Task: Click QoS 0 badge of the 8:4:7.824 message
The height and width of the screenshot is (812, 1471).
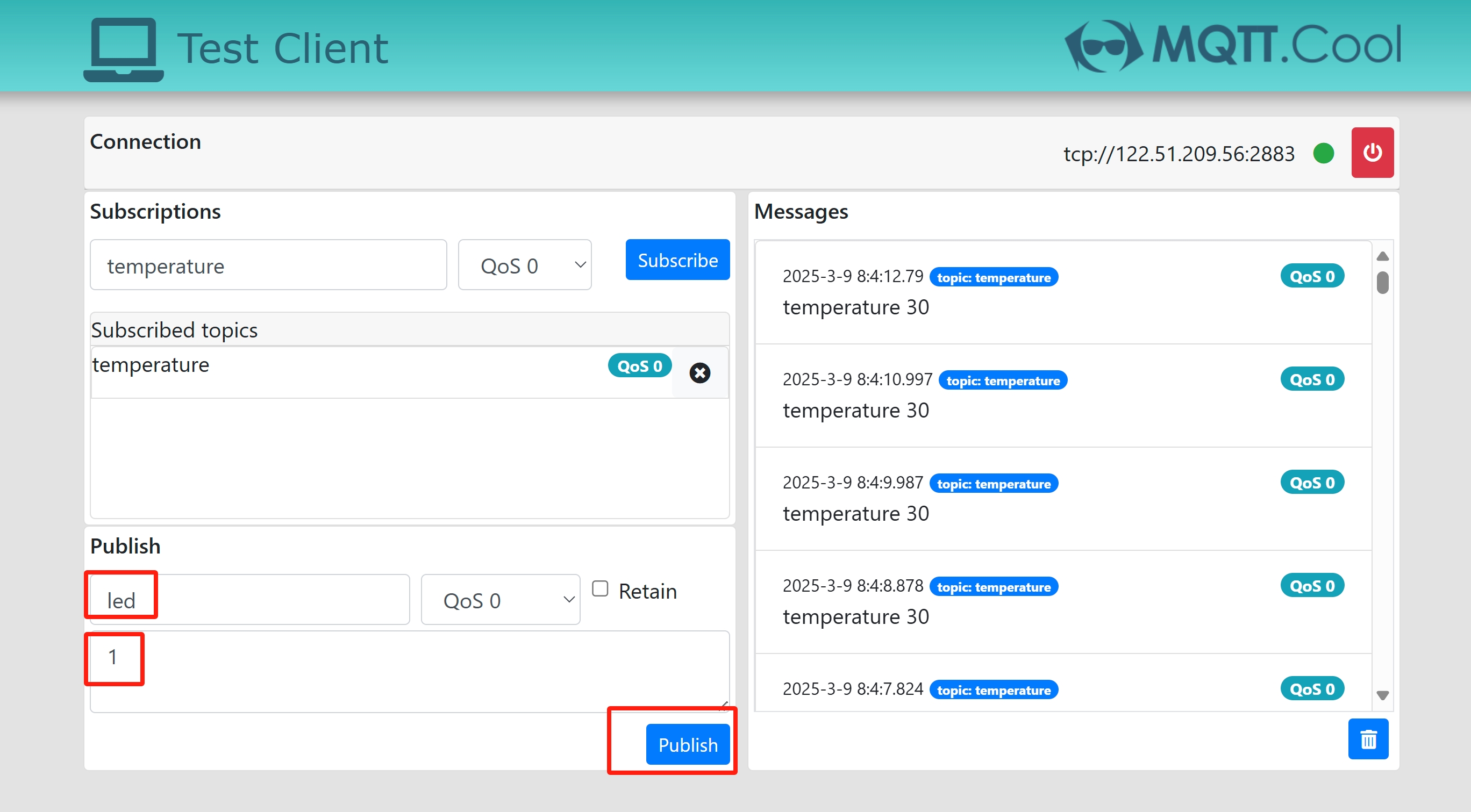Action: point(1312,689)
